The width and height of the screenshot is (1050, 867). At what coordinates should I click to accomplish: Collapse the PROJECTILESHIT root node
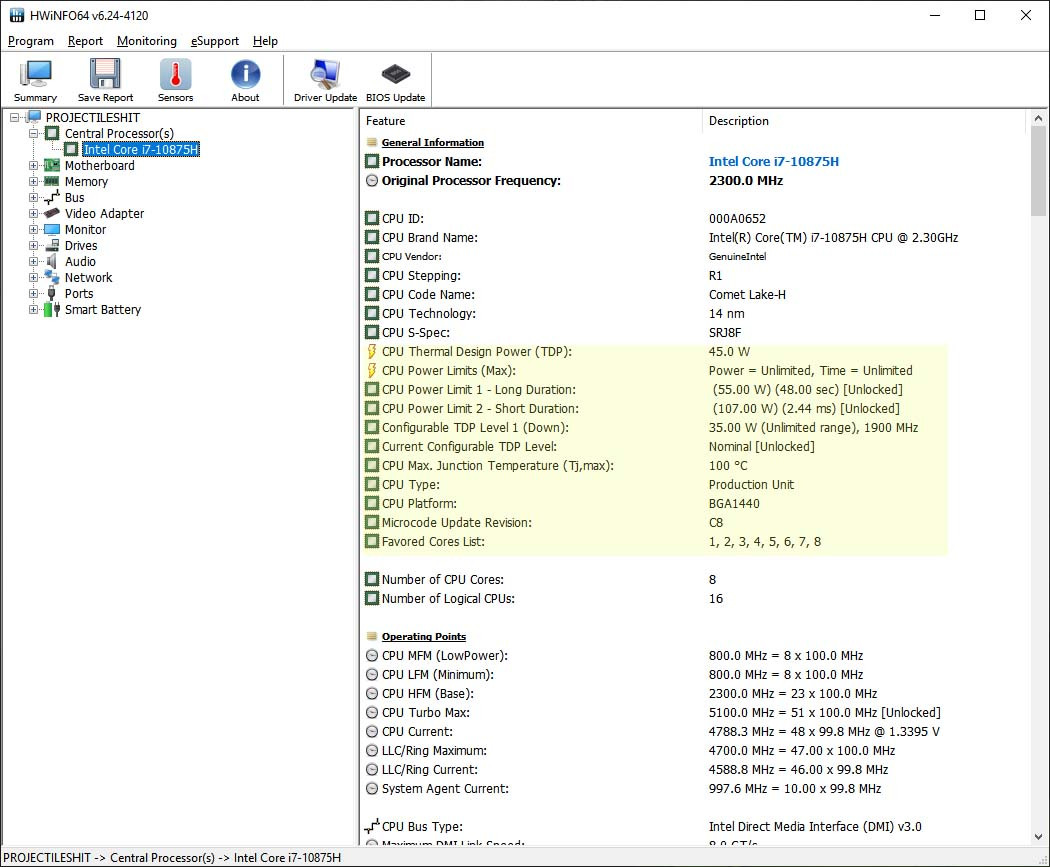14,117
